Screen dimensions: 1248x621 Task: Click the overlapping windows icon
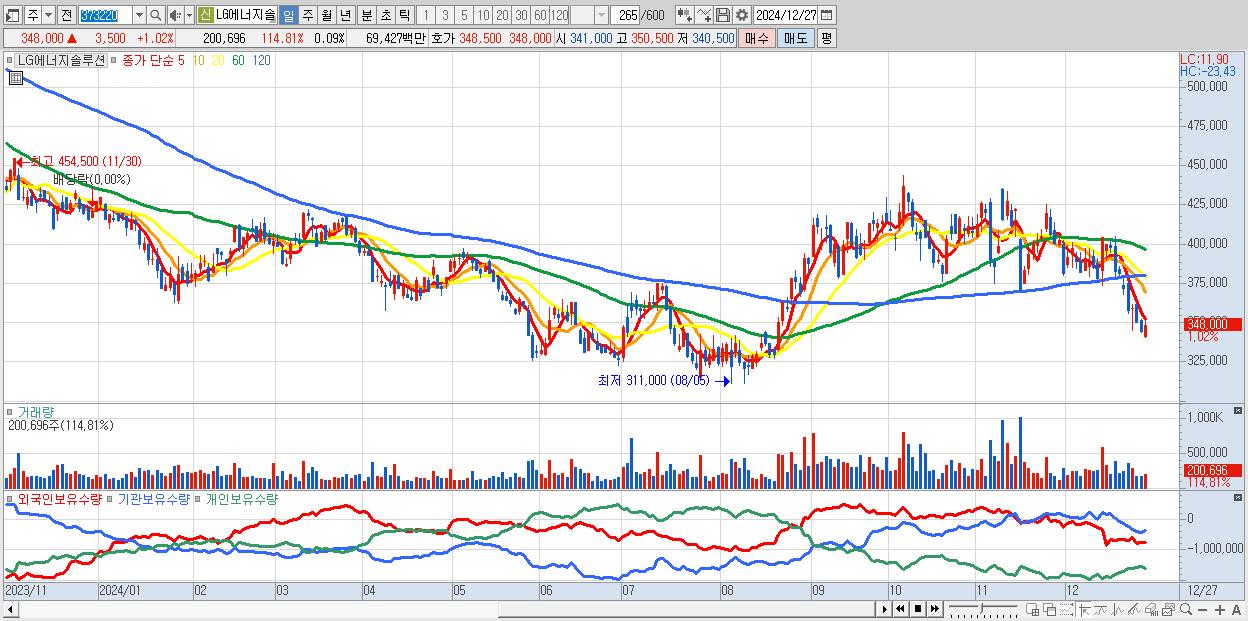(x=1050, y=610)
